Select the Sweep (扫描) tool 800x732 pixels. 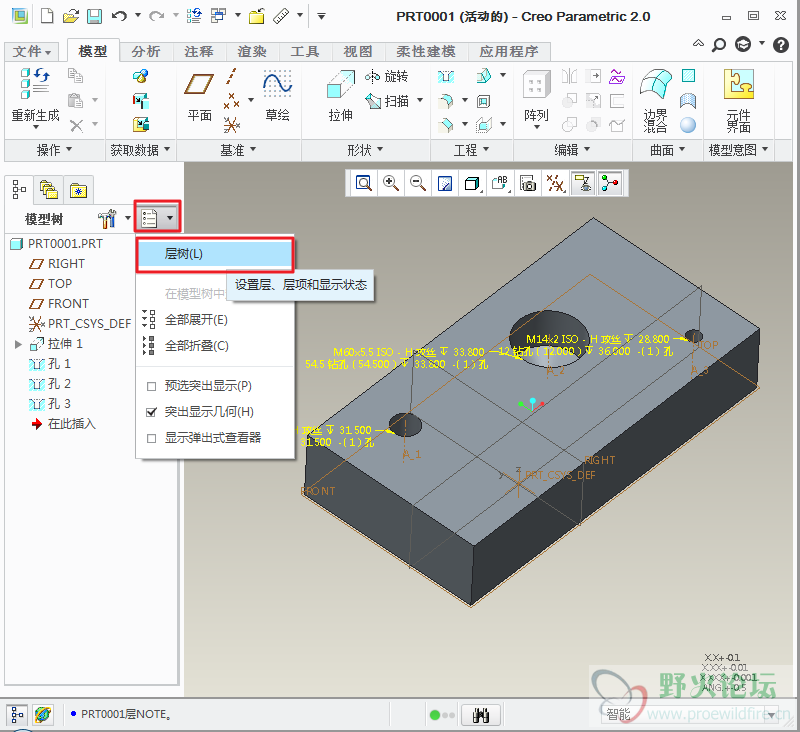point(387,101)
